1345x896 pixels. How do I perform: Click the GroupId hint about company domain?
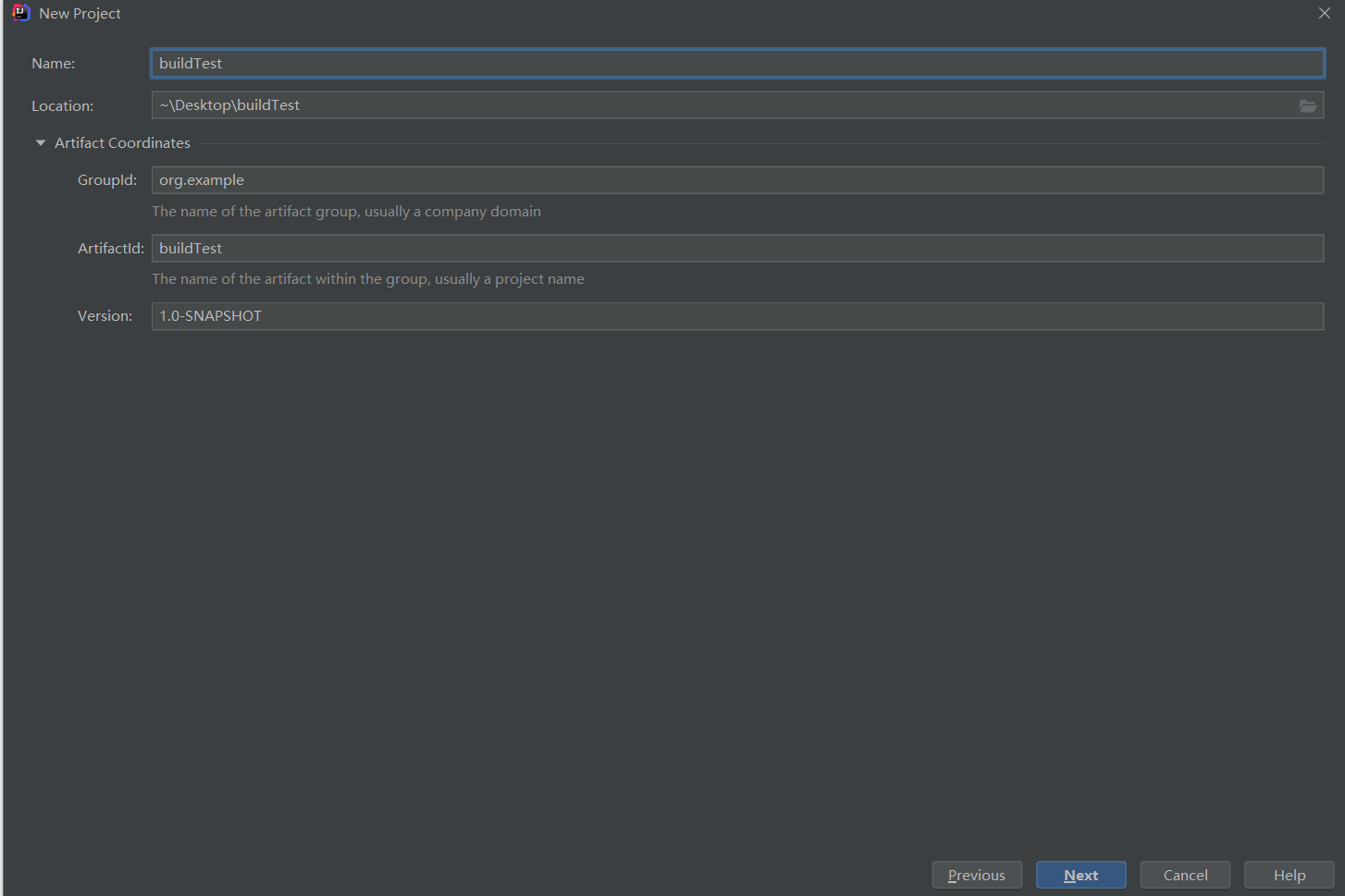[346, 212]
